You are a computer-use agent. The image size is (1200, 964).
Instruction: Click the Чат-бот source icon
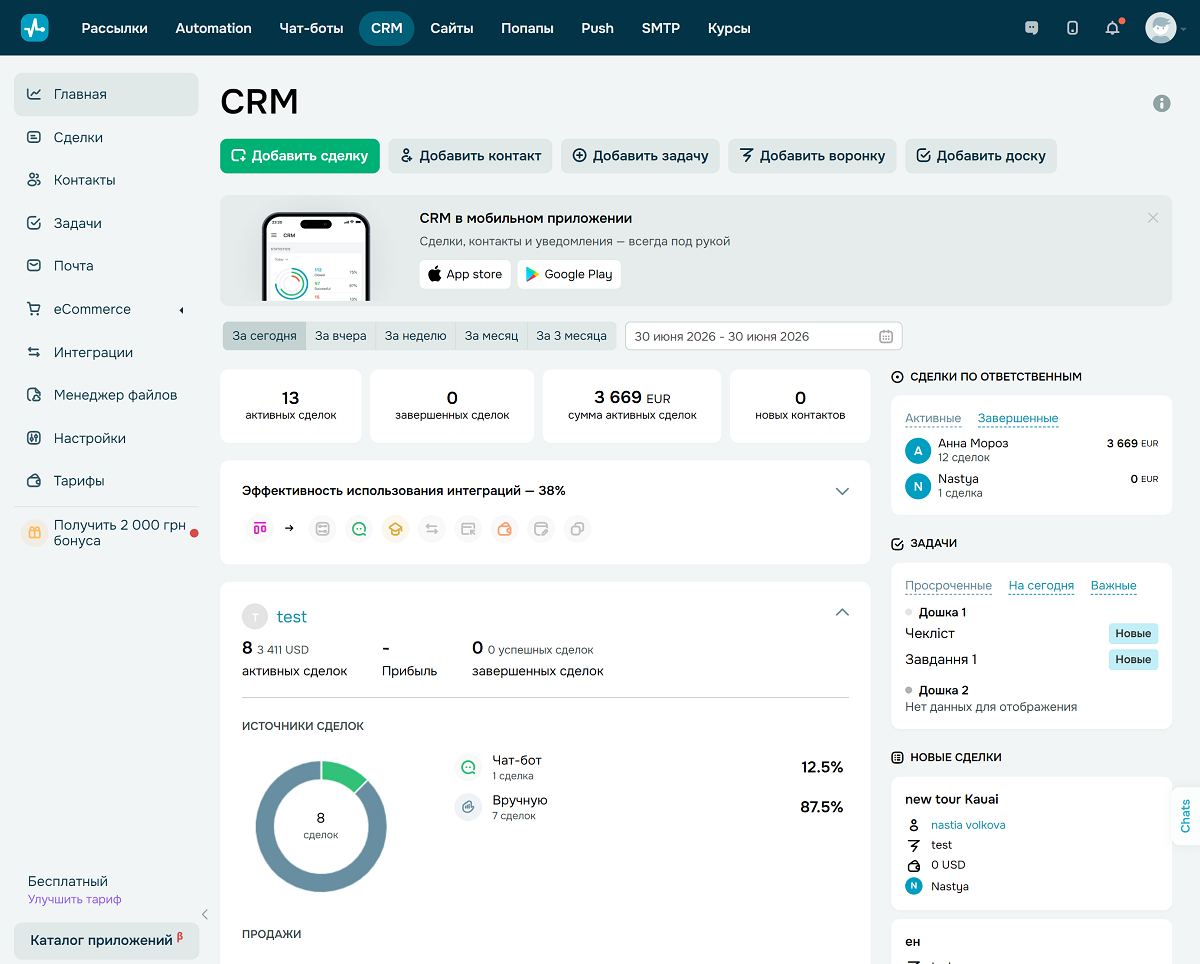pyautogui.click(x=468, y=767)
